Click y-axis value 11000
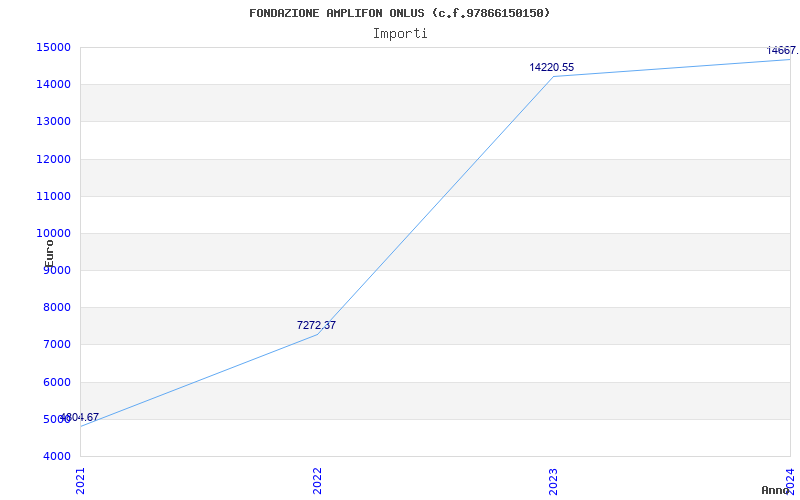800x500 pixels. click(x=53, y=196)
